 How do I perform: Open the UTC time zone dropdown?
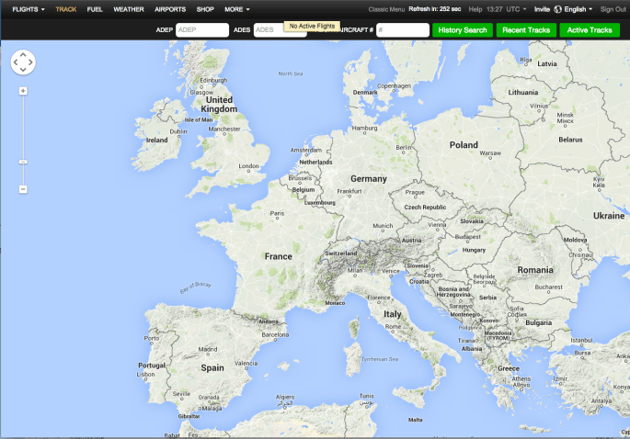click(x=517, y=9)
